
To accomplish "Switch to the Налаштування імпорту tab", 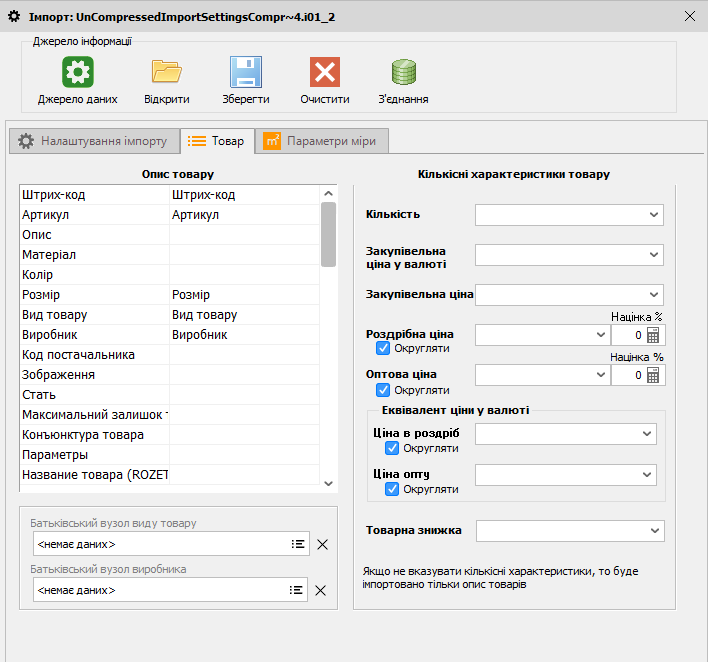I will point(95,141).
